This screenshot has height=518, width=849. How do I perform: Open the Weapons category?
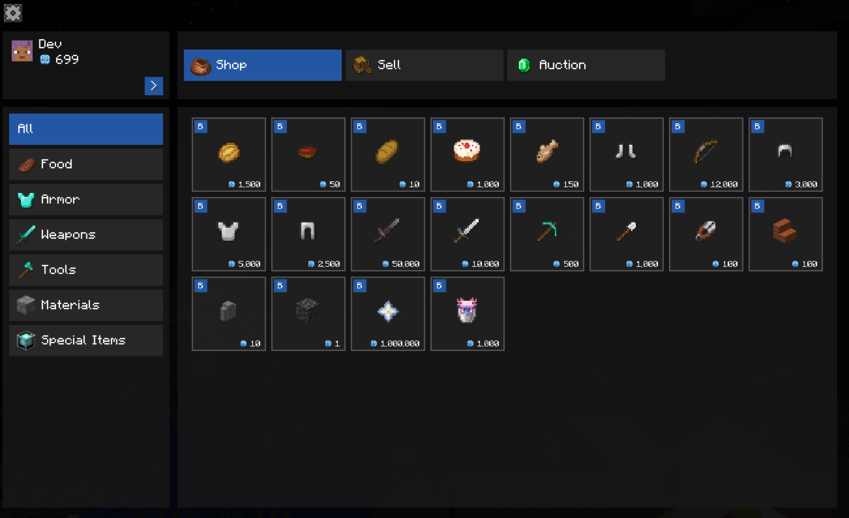pos(86,234)
